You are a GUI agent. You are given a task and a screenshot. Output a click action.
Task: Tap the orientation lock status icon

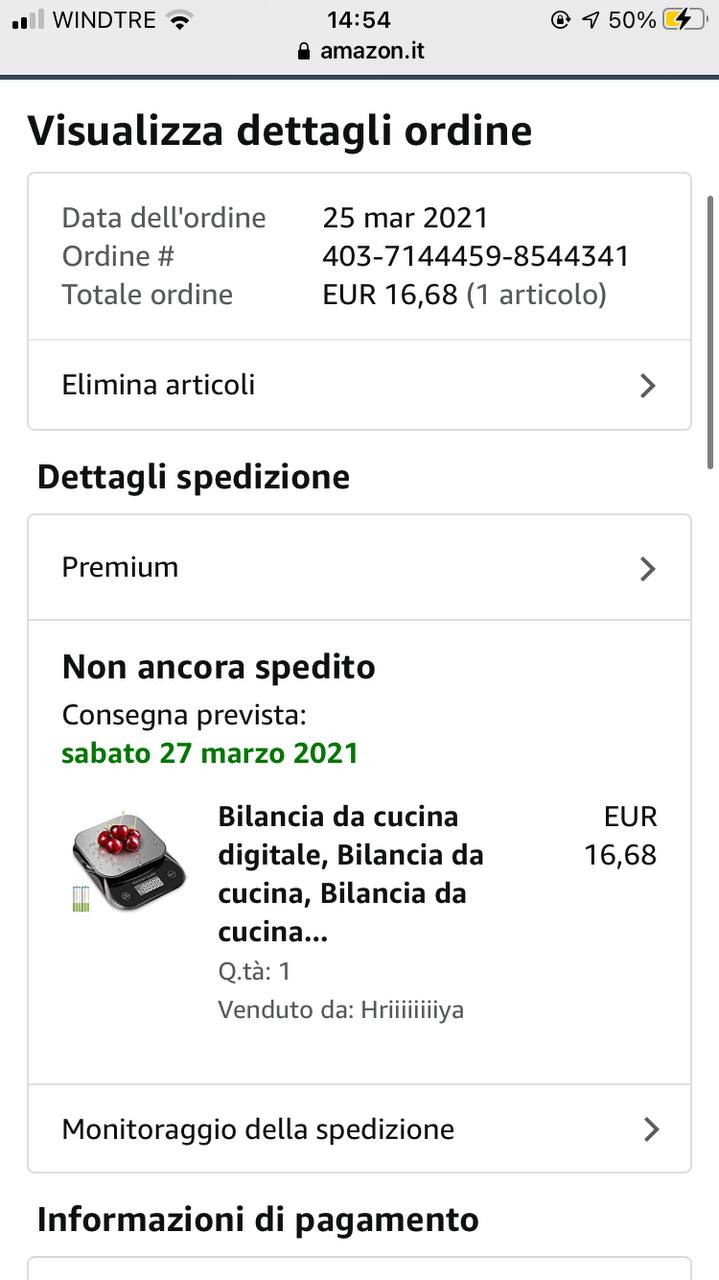[x=560, y=19]
